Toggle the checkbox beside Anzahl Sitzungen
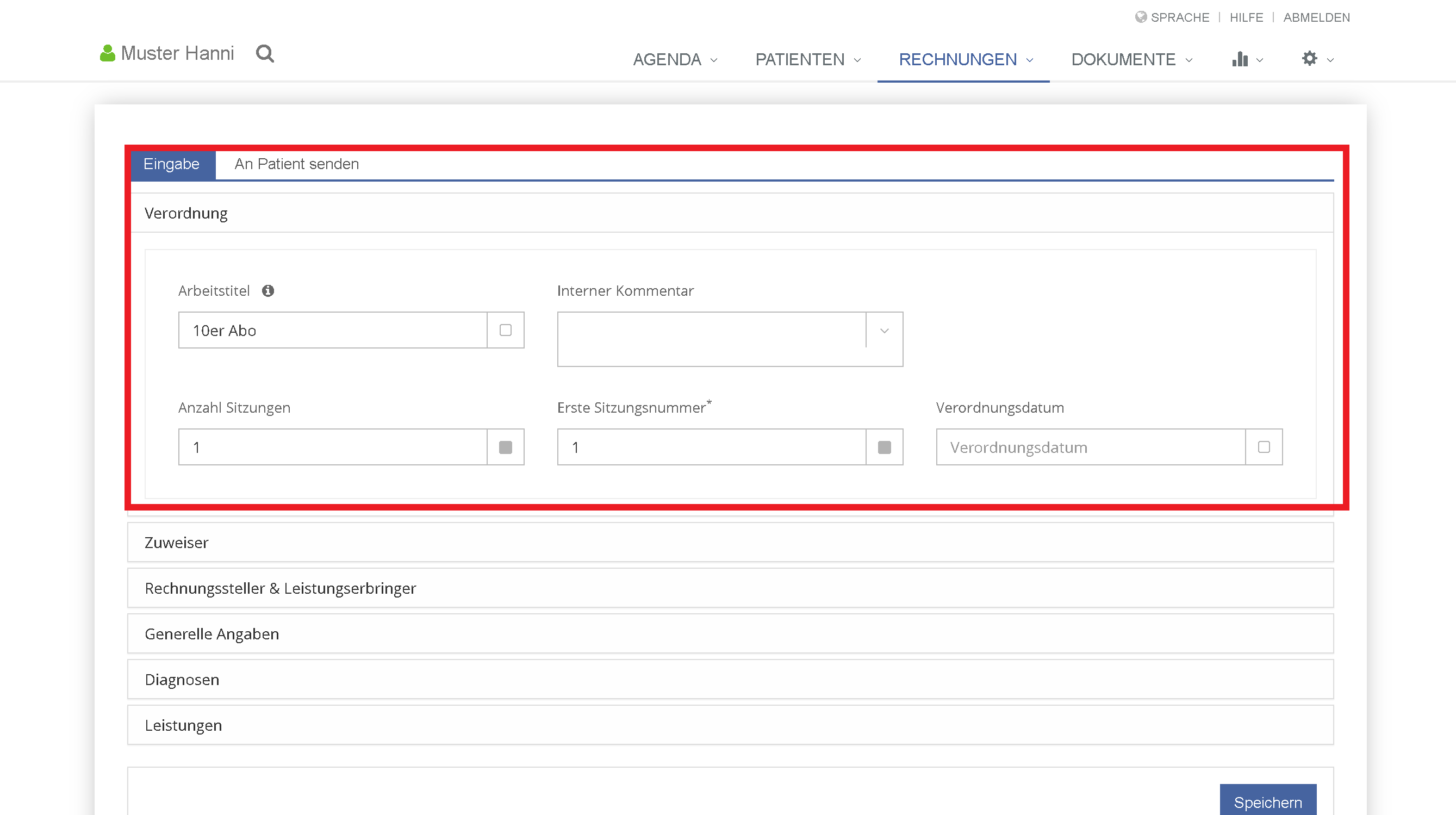Screen dimensions: 1456x815 pyautogui.click(x=506, y=447)
